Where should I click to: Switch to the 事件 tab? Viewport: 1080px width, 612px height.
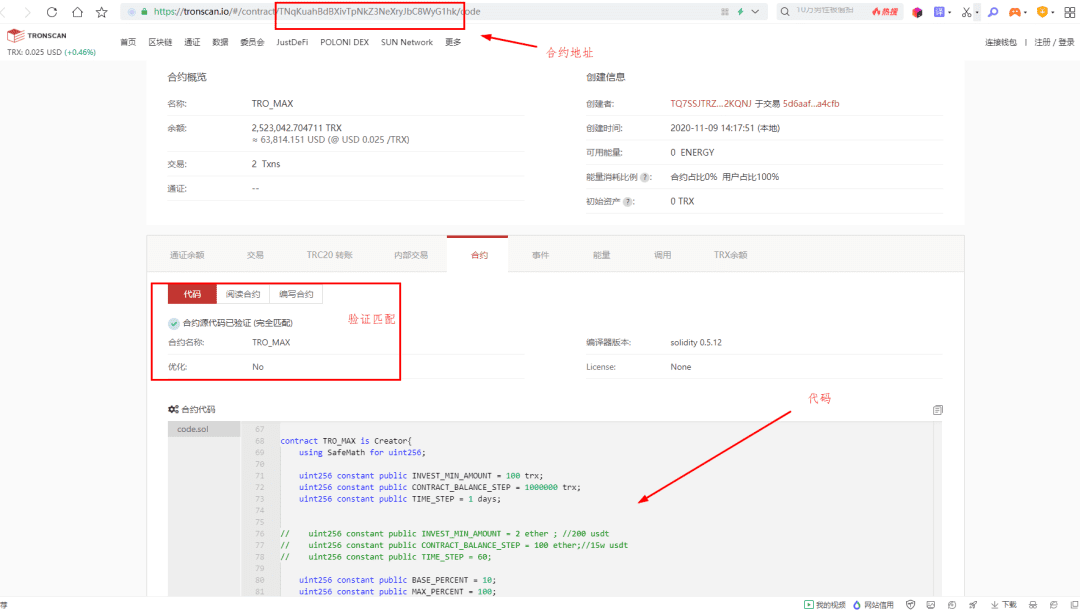tap(540, 255)
